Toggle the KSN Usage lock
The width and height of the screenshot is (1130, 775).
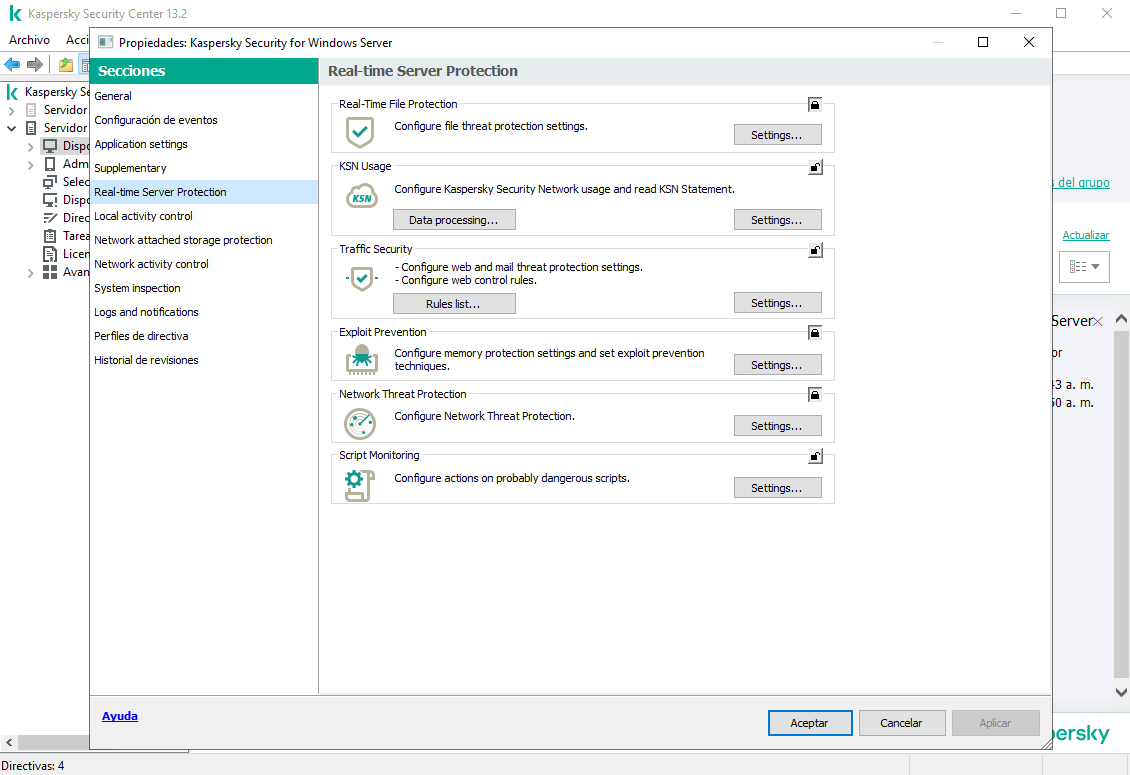click(815, 168)
